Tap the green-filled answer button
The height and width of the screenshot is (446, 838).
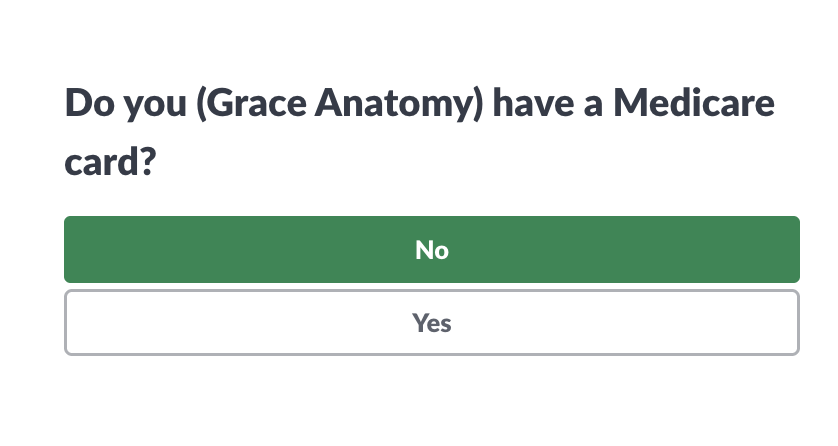click(431, 250)
